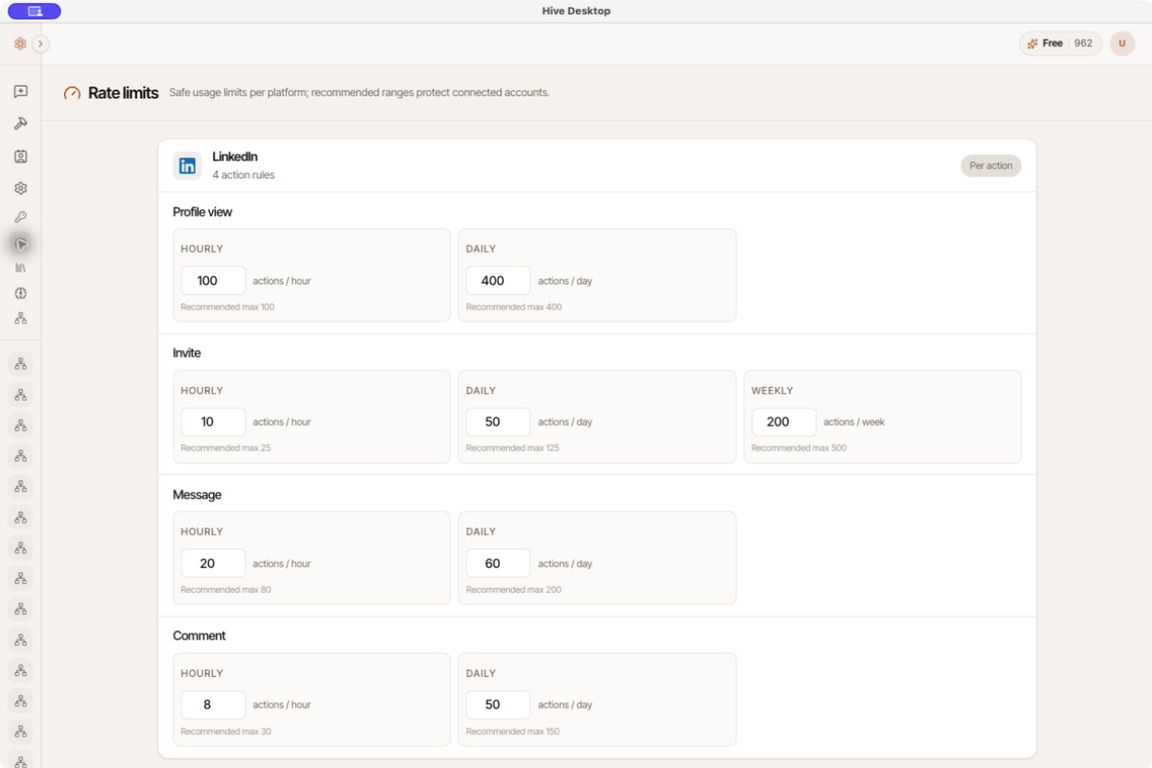Click the Rate limits heading

point(123,93)
